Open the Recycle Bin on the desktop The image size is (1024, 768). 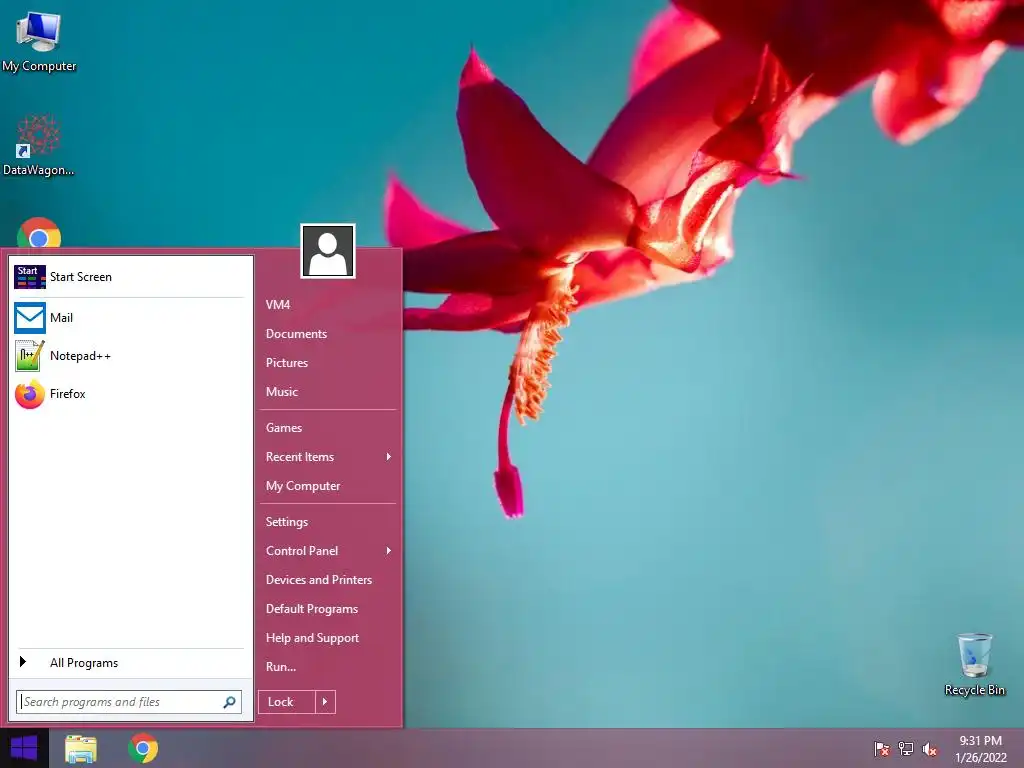point(974,664)
